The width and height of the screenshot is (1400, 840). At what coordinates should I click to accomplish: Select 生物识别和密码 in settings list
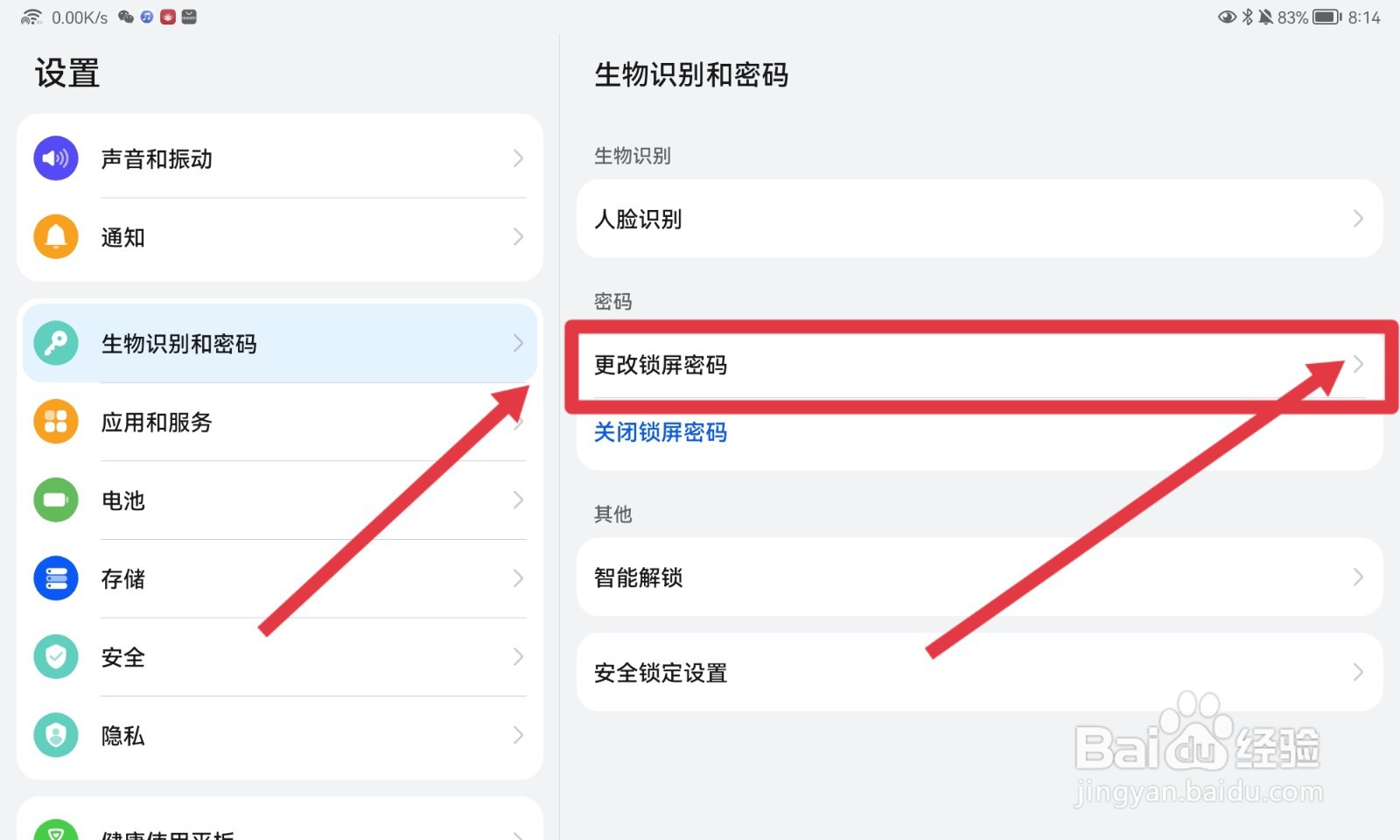pos(280,343)
